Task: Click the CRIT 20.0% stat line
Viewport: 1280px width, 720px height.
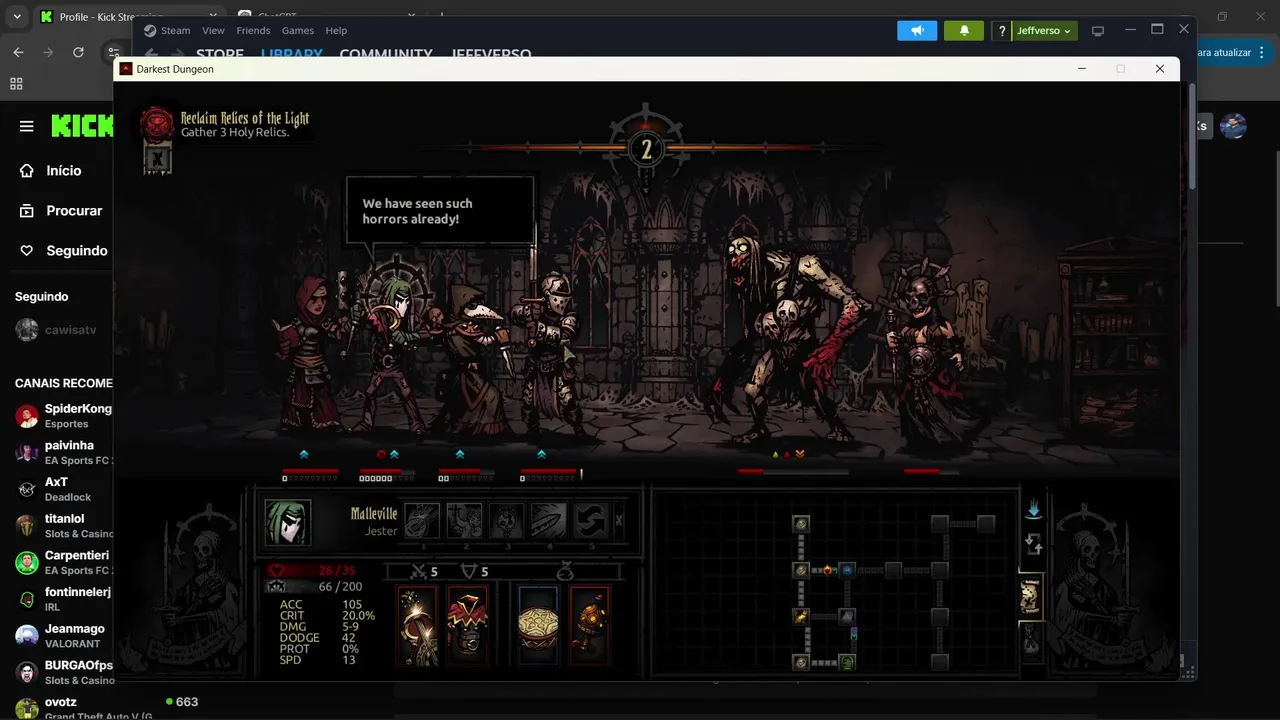Action: 327,616
